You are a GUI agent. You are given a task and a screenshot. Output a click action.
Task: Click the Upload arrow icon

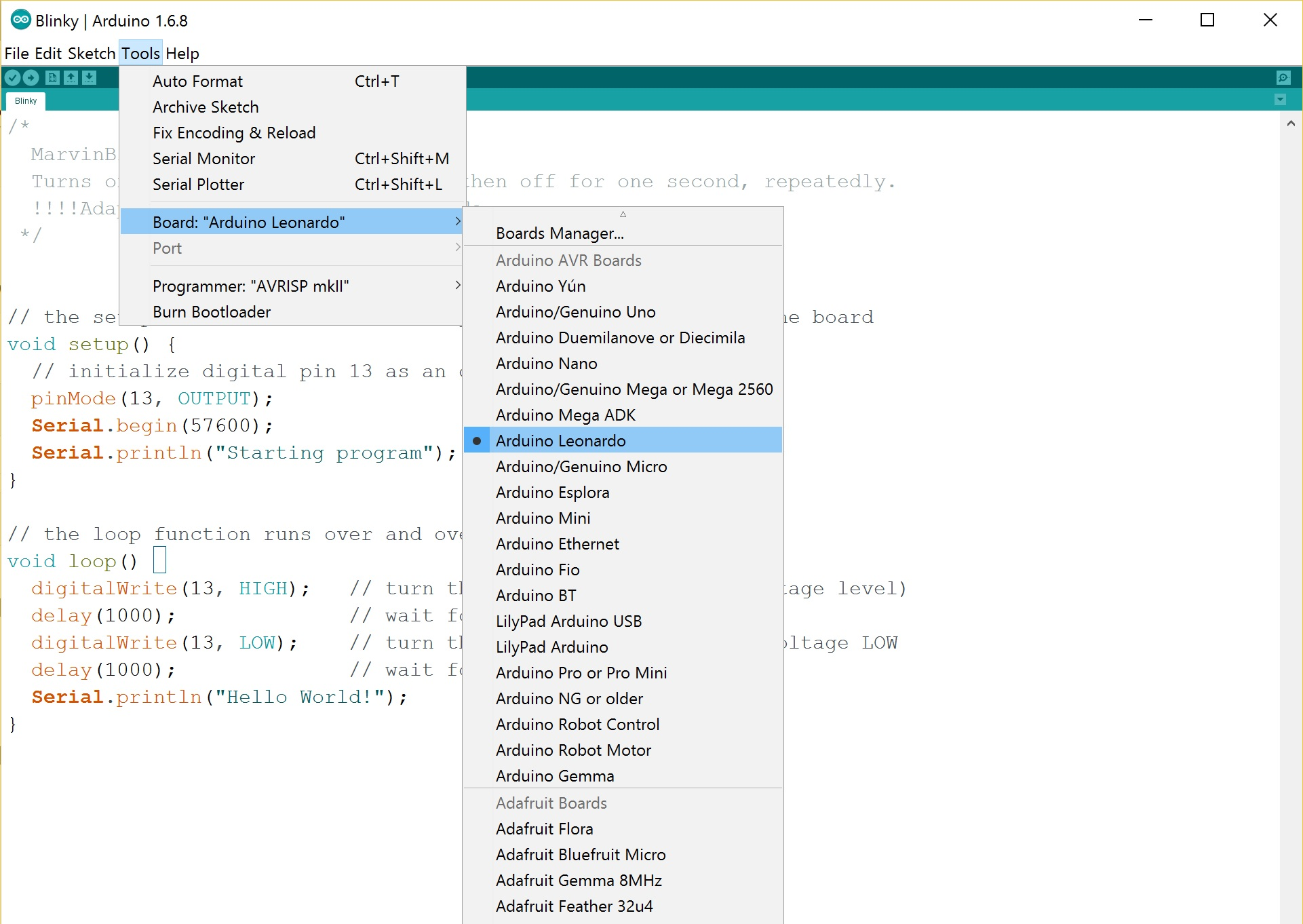31,77
